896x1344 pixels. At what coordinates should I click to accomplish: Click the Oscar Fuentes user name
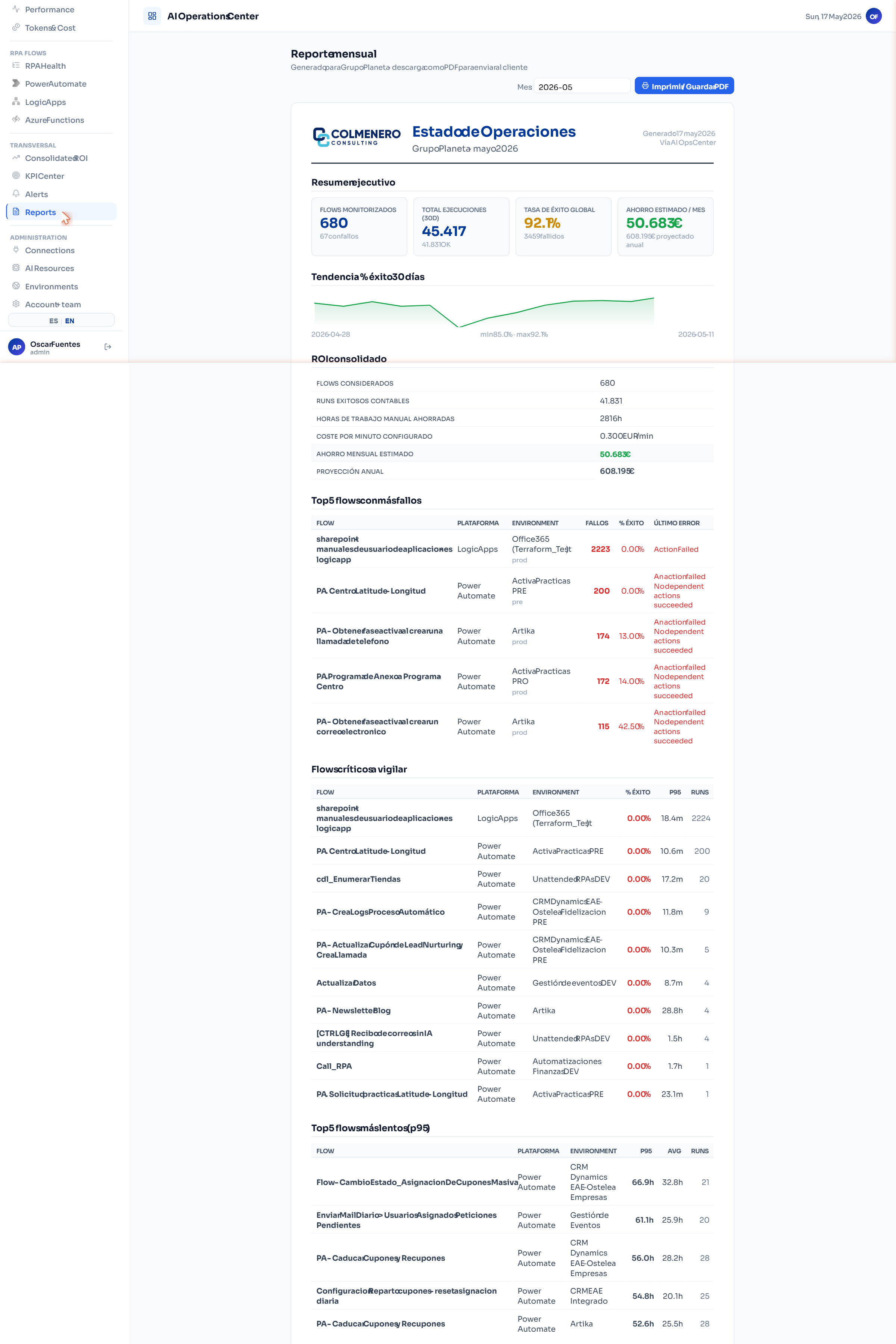(x=55, y=344)
